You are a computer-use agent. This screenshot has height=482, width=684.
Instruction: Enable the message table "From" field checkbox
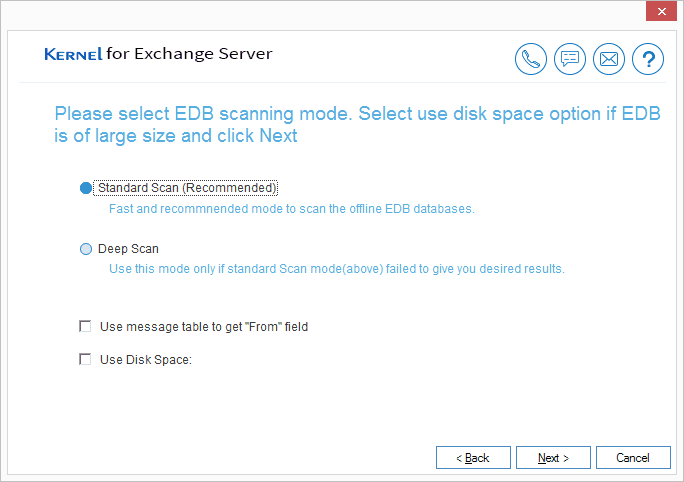[x=85, y=326]
